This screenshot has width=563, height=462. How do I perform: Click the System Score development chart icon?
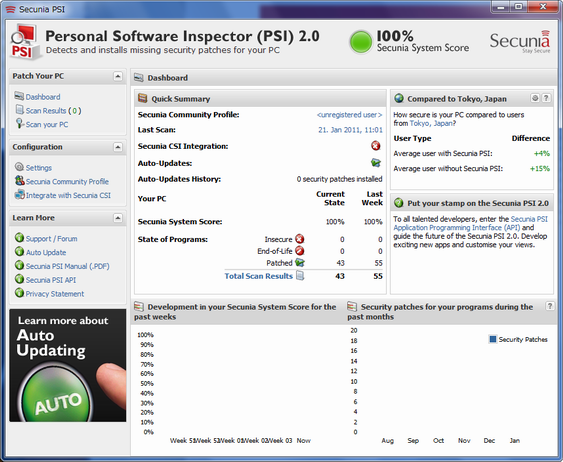click(x=139, y=306)
